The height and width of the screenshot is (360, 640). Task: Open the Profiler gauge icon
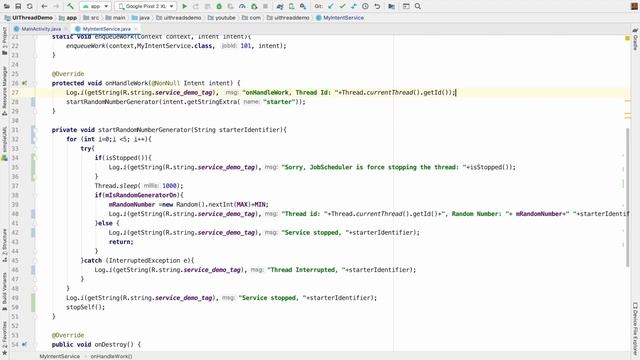pos(242,7)
